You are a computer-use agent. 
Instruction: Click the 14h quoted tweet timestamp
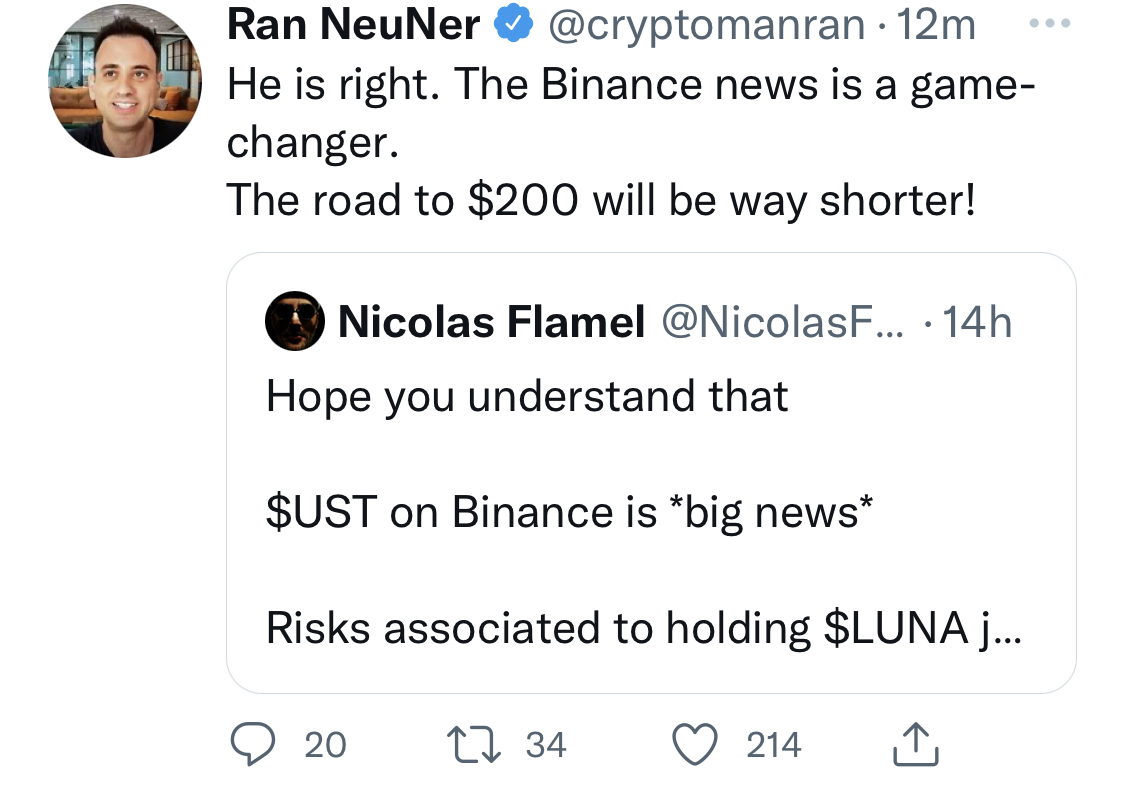tap(977, 321)
